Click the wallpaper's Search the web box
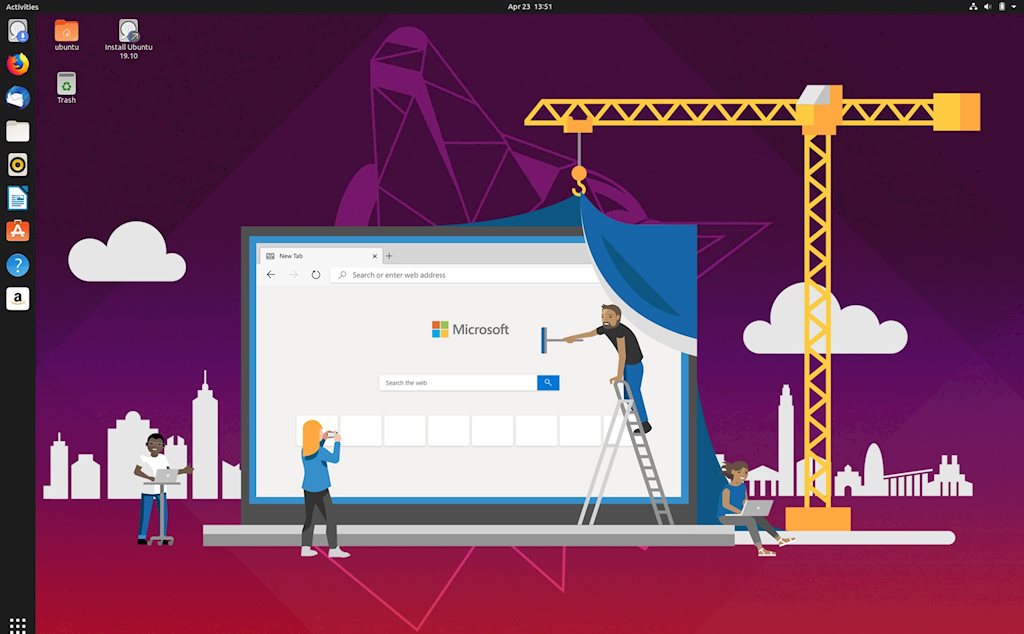1024x634 pixels. [x=459, y=383]
